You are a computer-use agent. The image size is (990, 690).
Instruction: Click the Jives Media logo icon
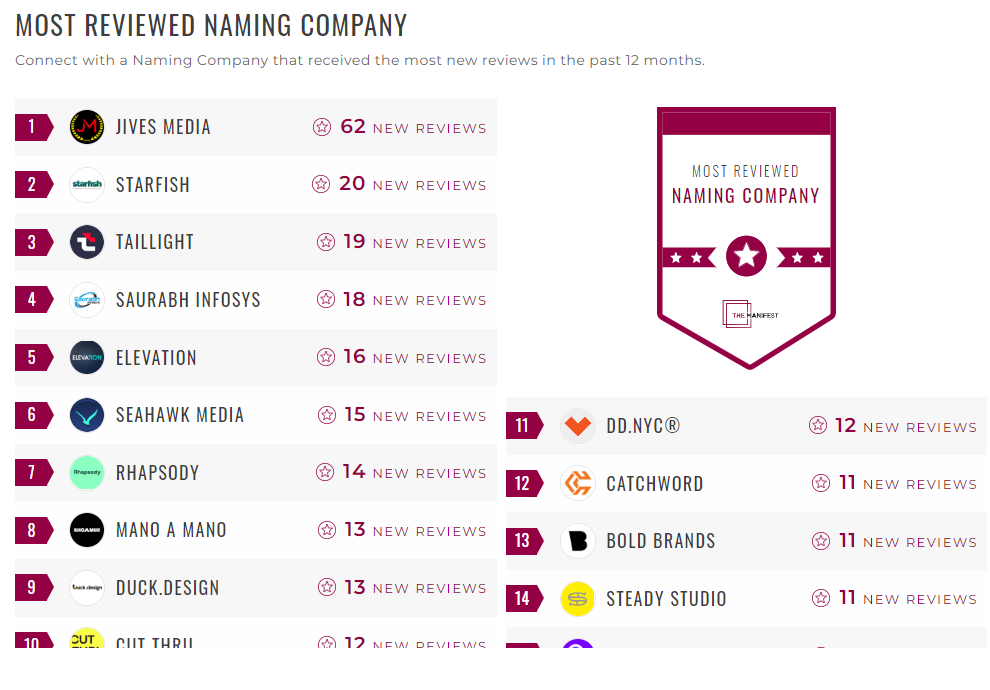(x=87, y=127)
